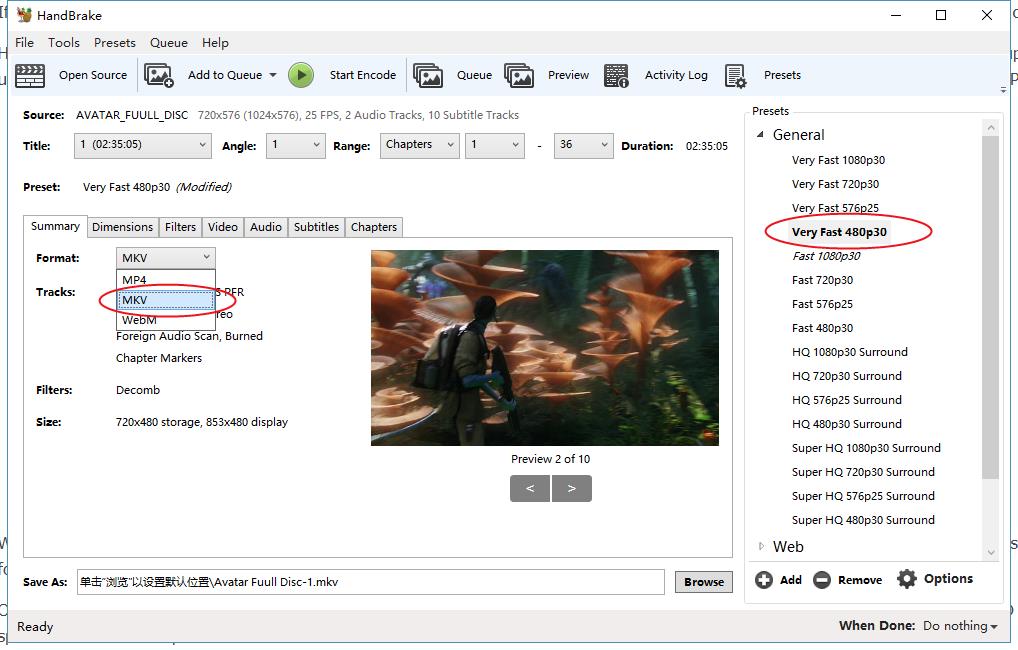1018x650 pixels.
Task: Open the Angle dropdown
Action: (x=295, y=145)
